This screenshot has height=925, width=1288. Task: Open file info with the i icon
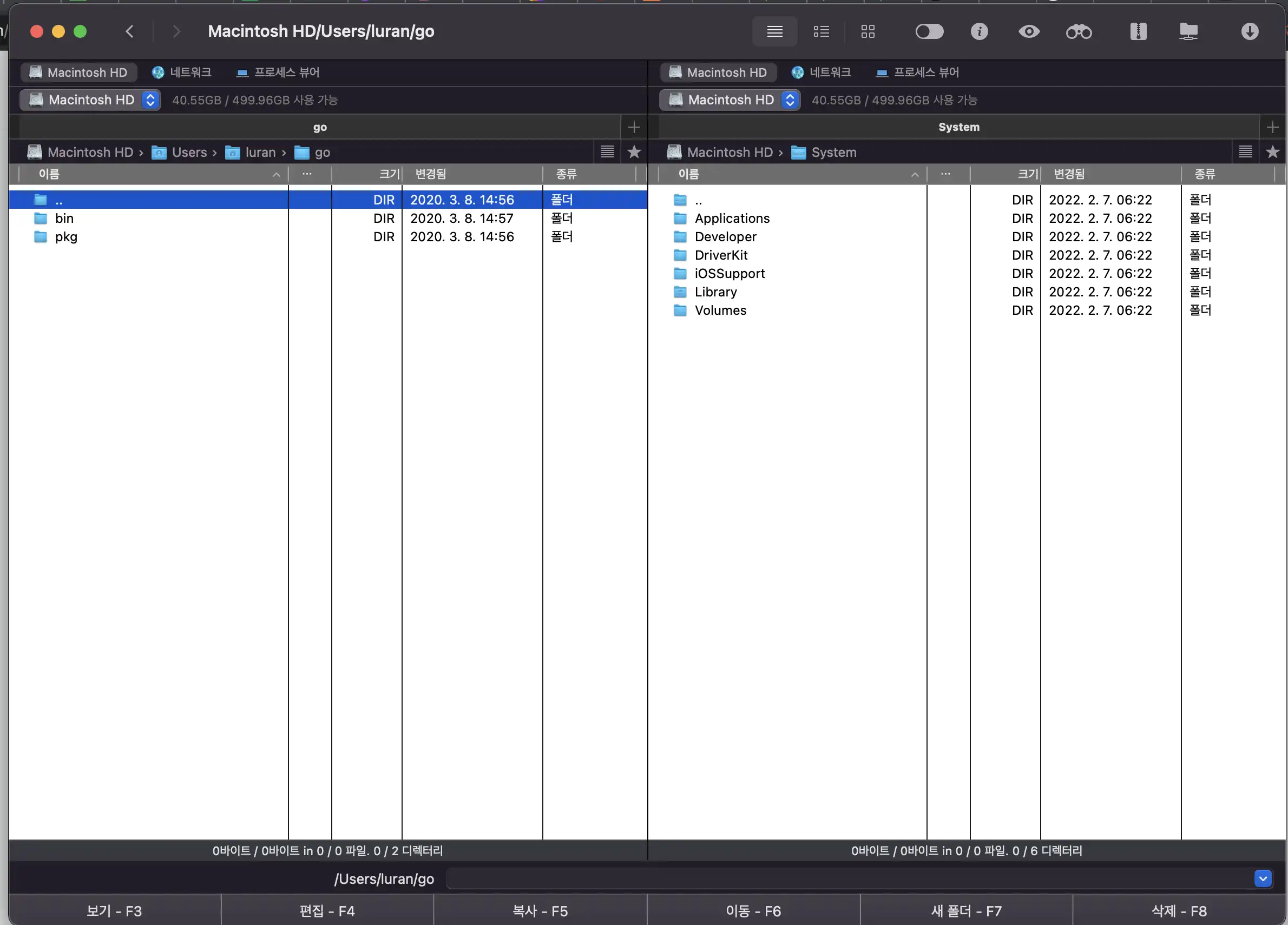click(979, 31)
